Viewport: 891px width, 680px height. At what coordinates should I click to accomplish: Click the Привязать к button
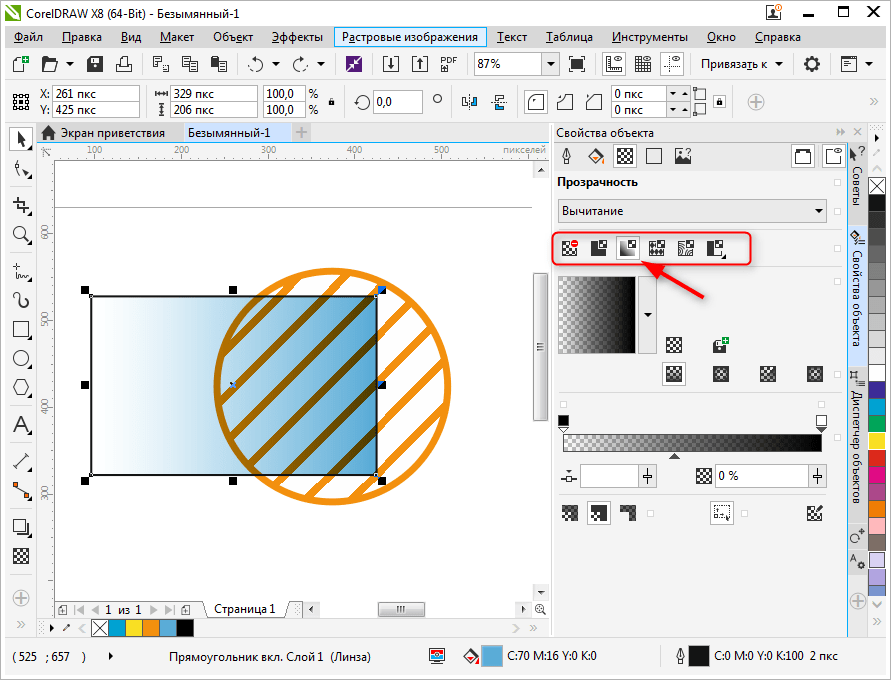coord(741,64)
